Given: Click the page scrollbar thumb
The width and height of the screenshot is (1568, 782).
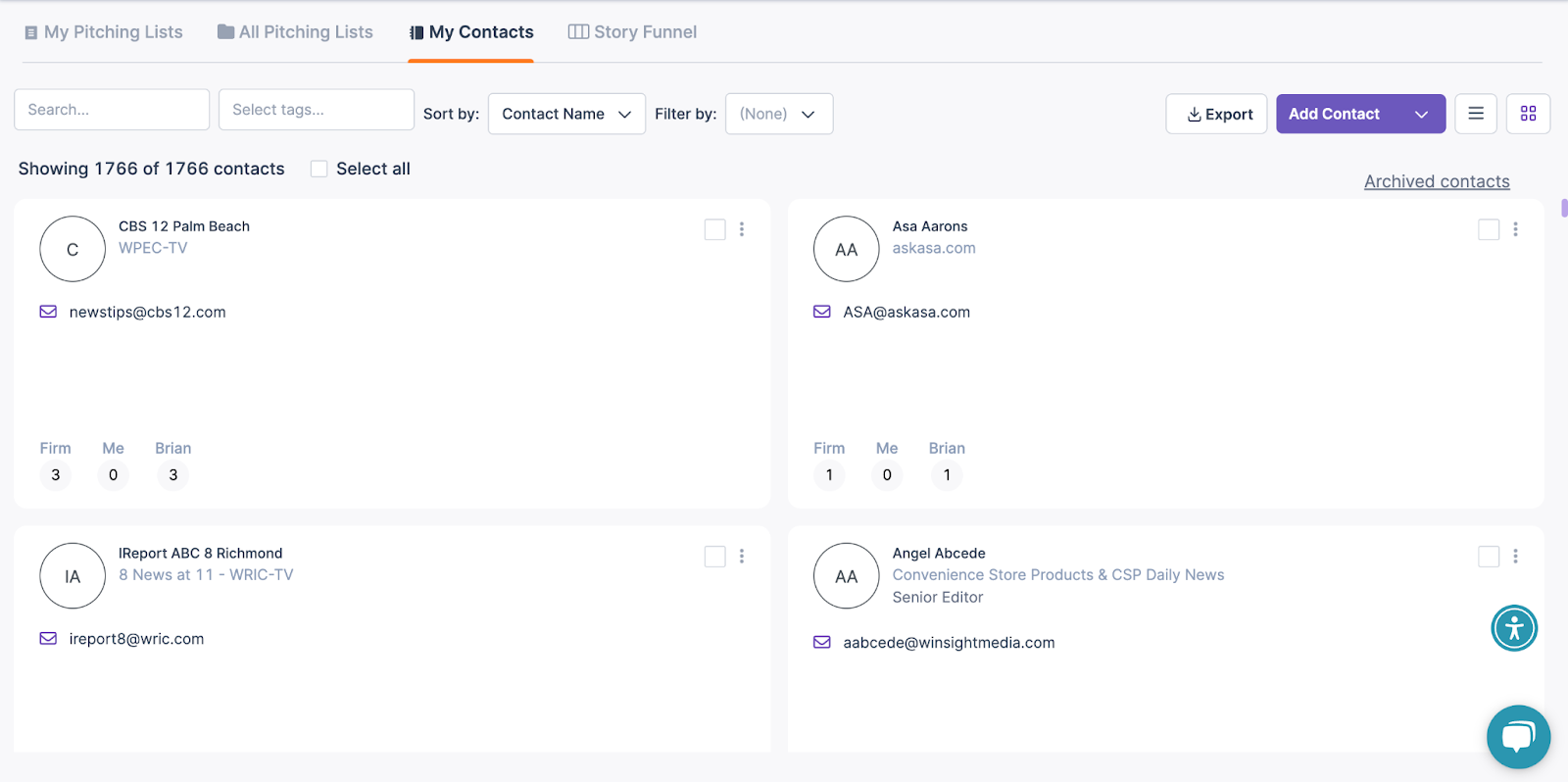Looking at the screenshot, I should coord(1564,208).
